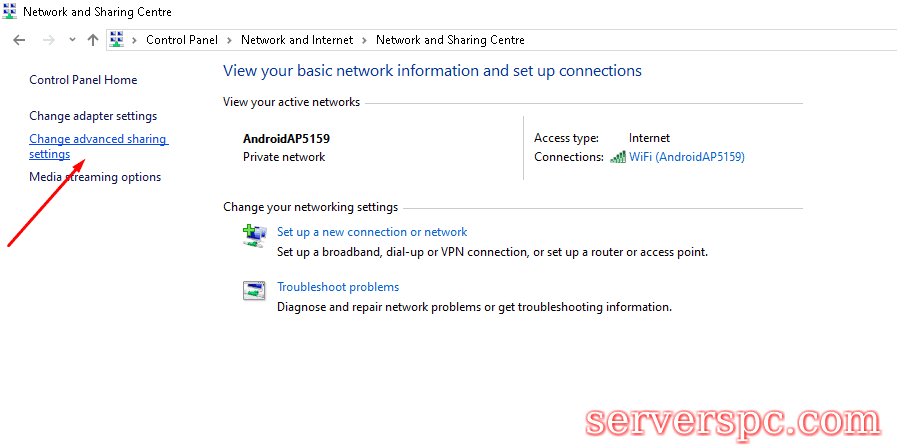Open the WiFi (AndroidAP5159) connection link
Screen dimensions: 897x448
686,157
